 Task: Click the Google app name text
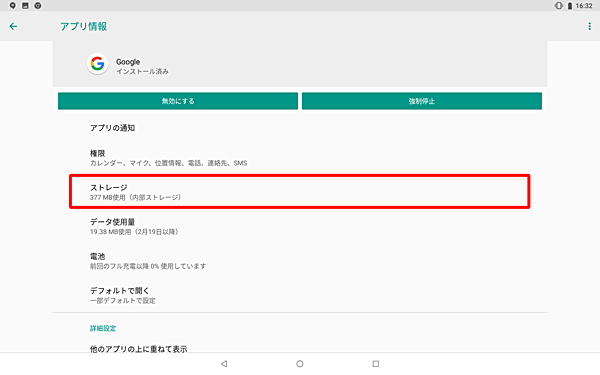point(128,62)
